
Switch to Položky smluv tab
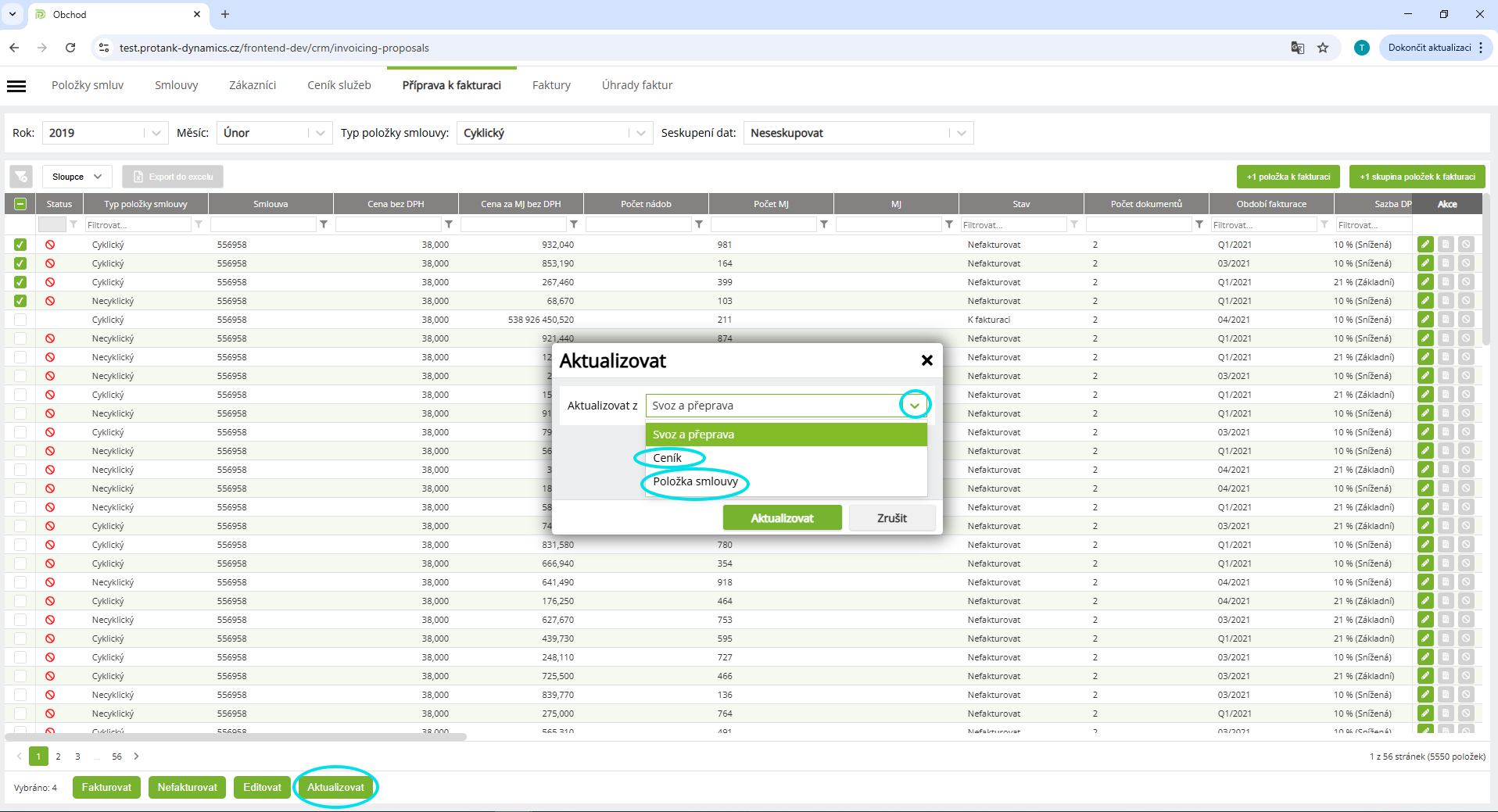click(x=88, y=85)
